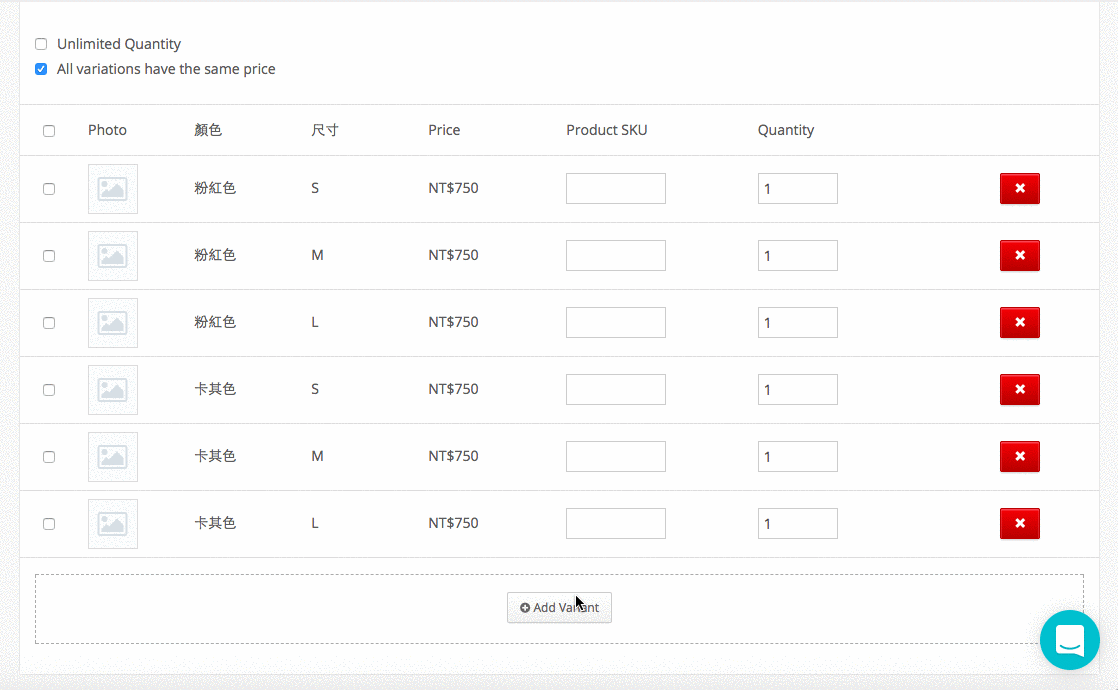The image size is (1118, 690).
Task: Uncheck All variations have the same price
Action: click(x=41, y=69)
